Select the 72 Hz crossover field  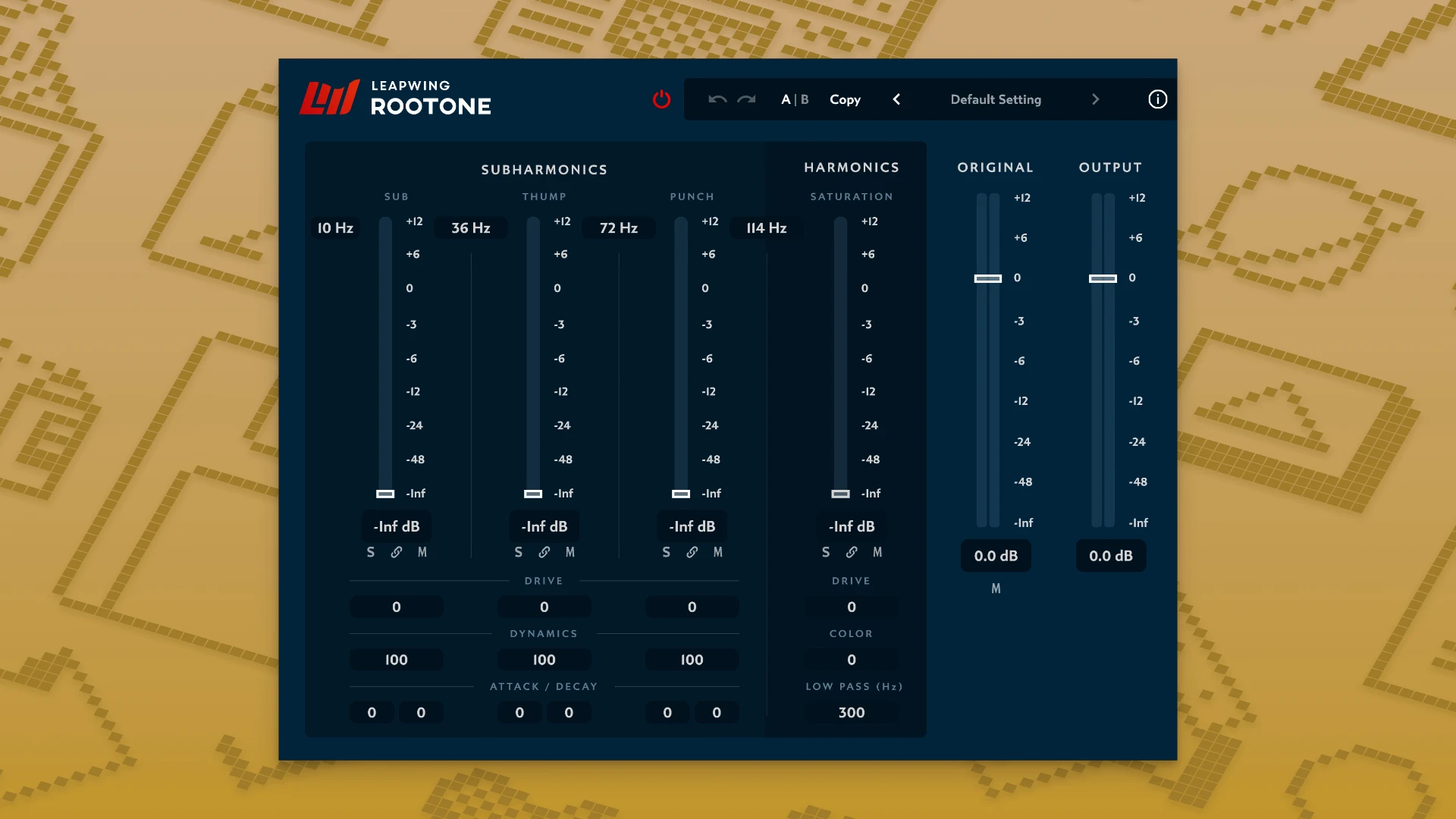(619, 227)
